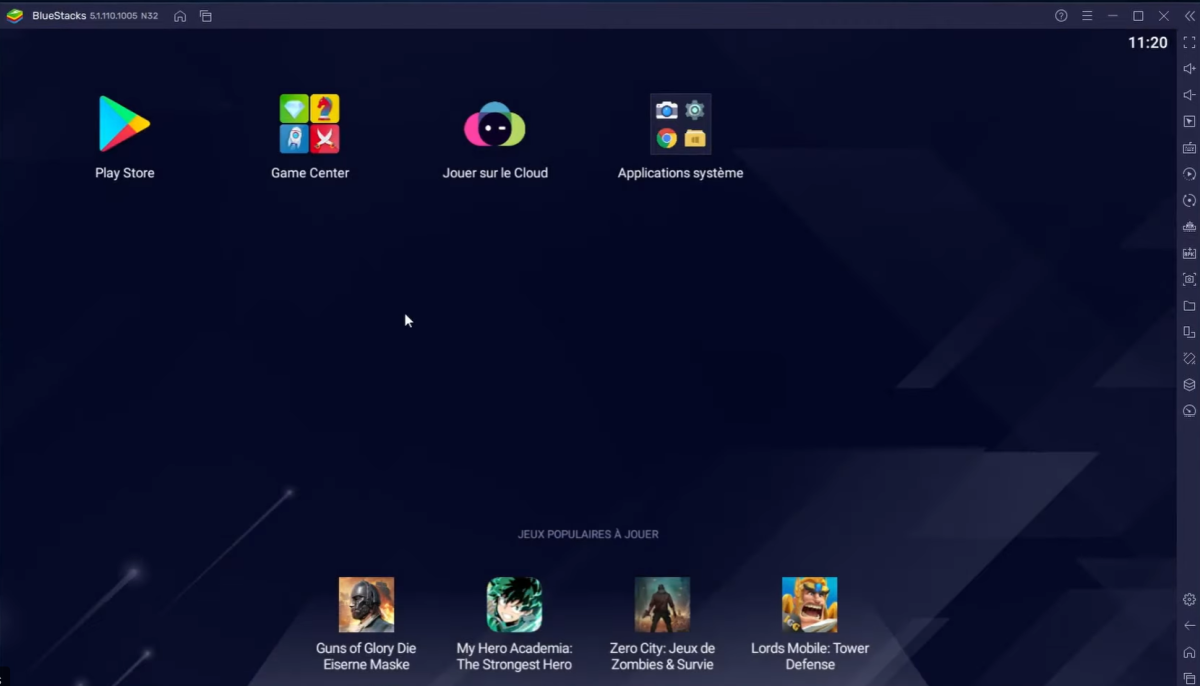This screenshot has width=1200, height=686.
Task: Open the Multi-instance manager icon
Action: [1189, 332]
